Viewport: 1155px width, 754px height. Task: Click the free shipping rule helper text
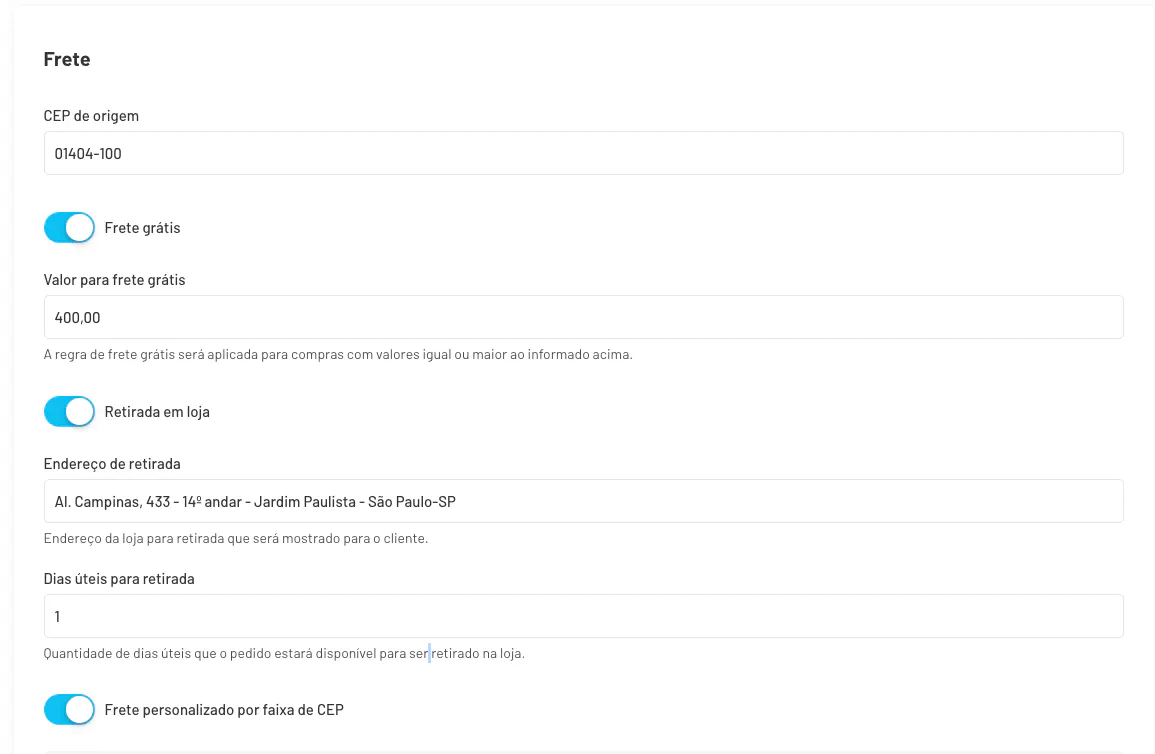pos(338,354)
